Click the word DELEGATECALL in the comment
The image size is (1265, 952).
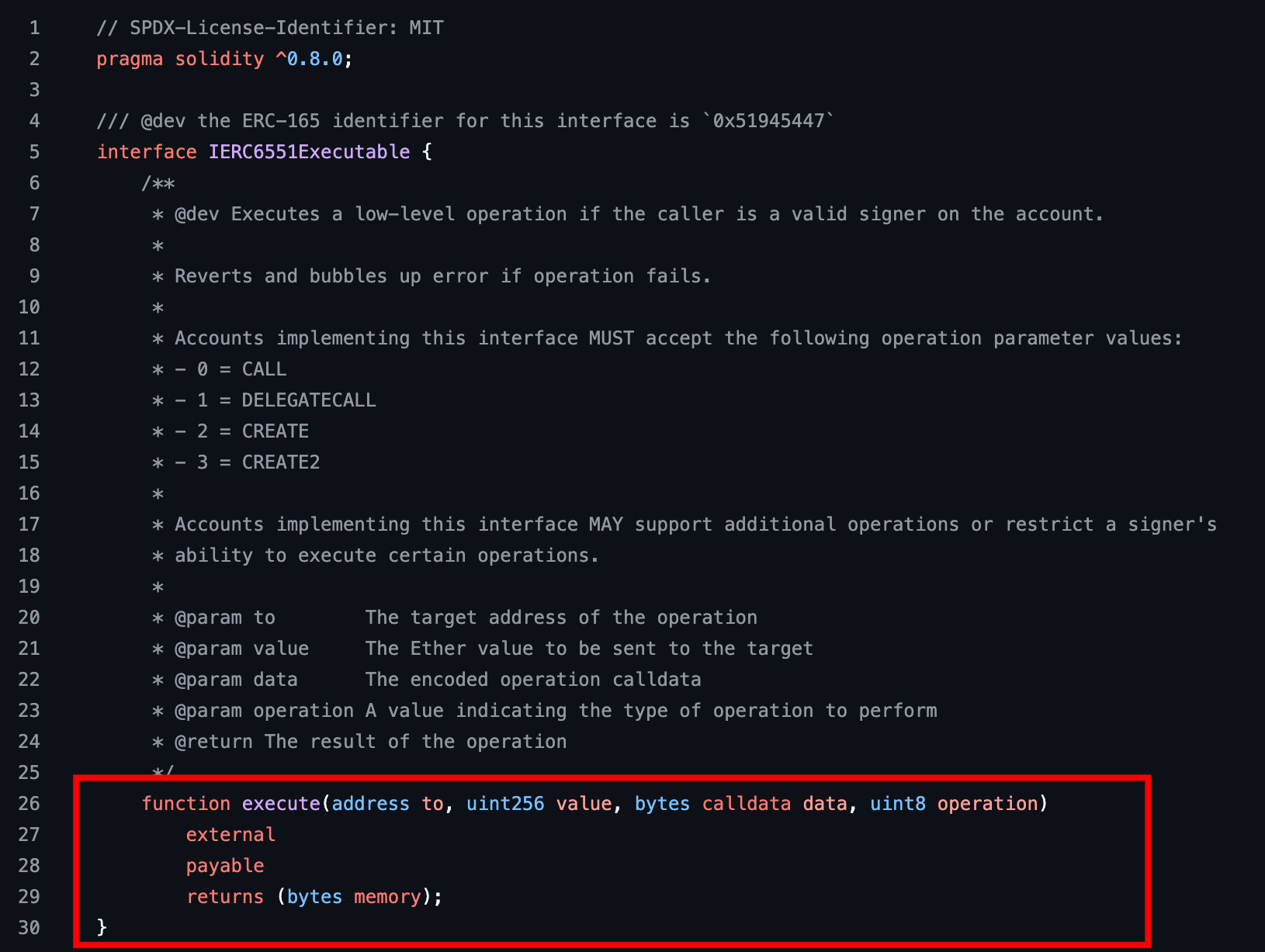tap(309, 400)
